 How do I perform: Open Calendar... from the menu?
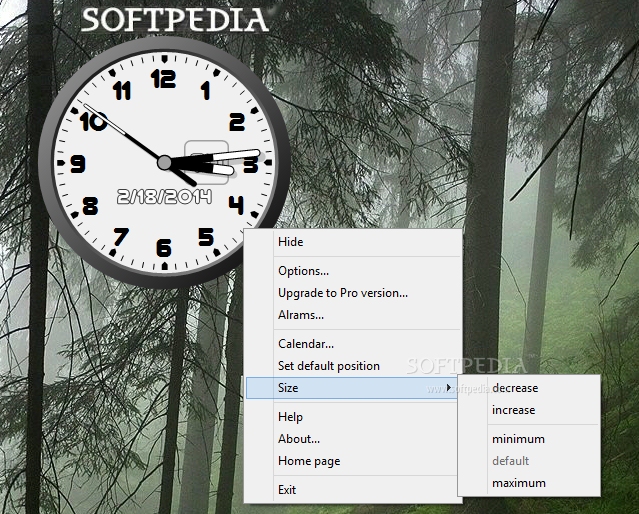click(x=353, y=344)
